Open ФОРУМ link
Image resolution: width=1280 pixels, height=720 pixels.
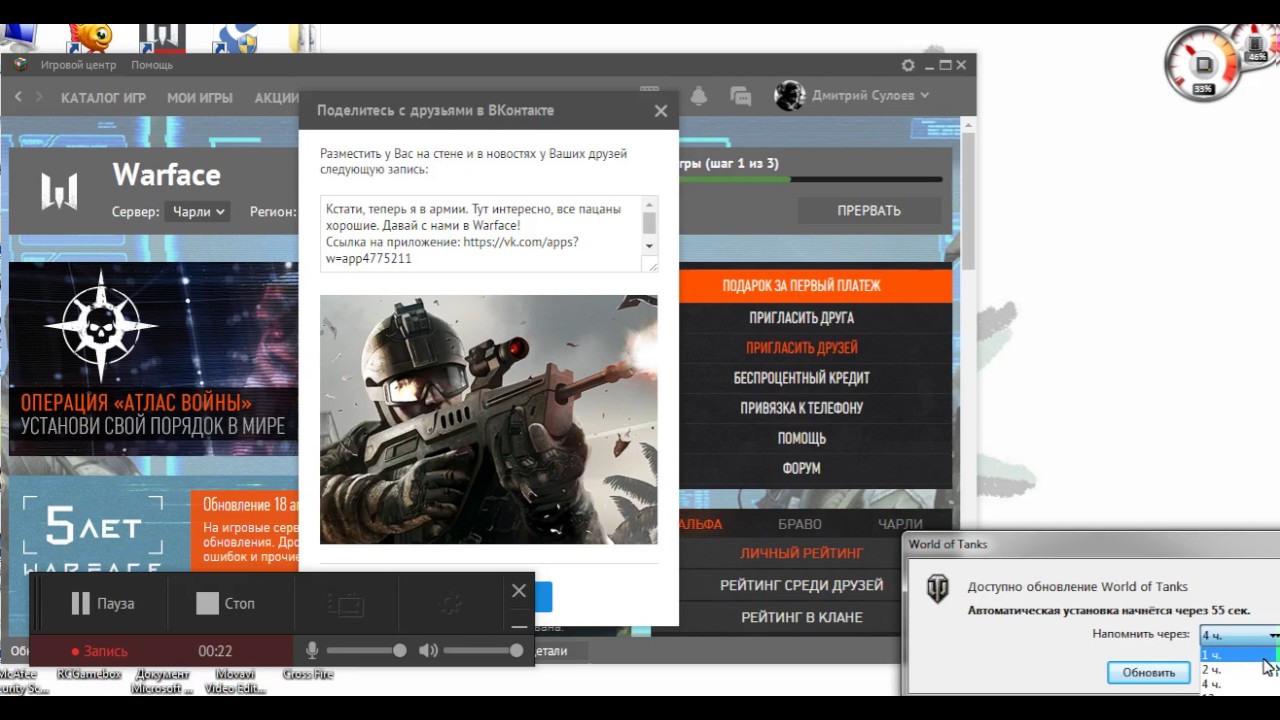tap(801, 468)
